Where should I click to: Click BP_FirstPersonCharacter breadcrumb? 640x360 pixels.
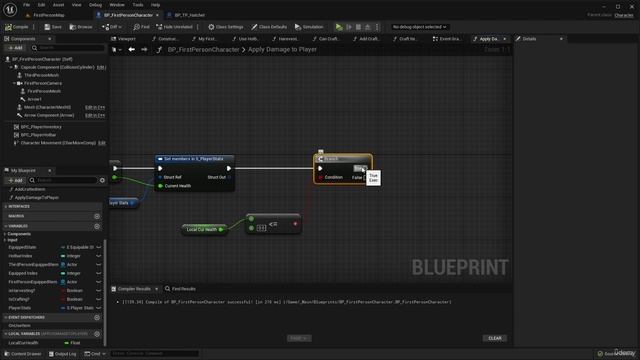(203, 49)
